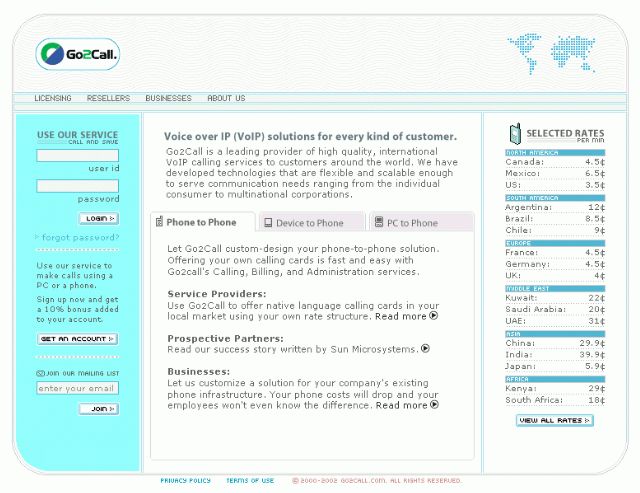The width and height of the screenshot is (640, 493).
Task: Click the France rate row
Action: coord(555,253)
